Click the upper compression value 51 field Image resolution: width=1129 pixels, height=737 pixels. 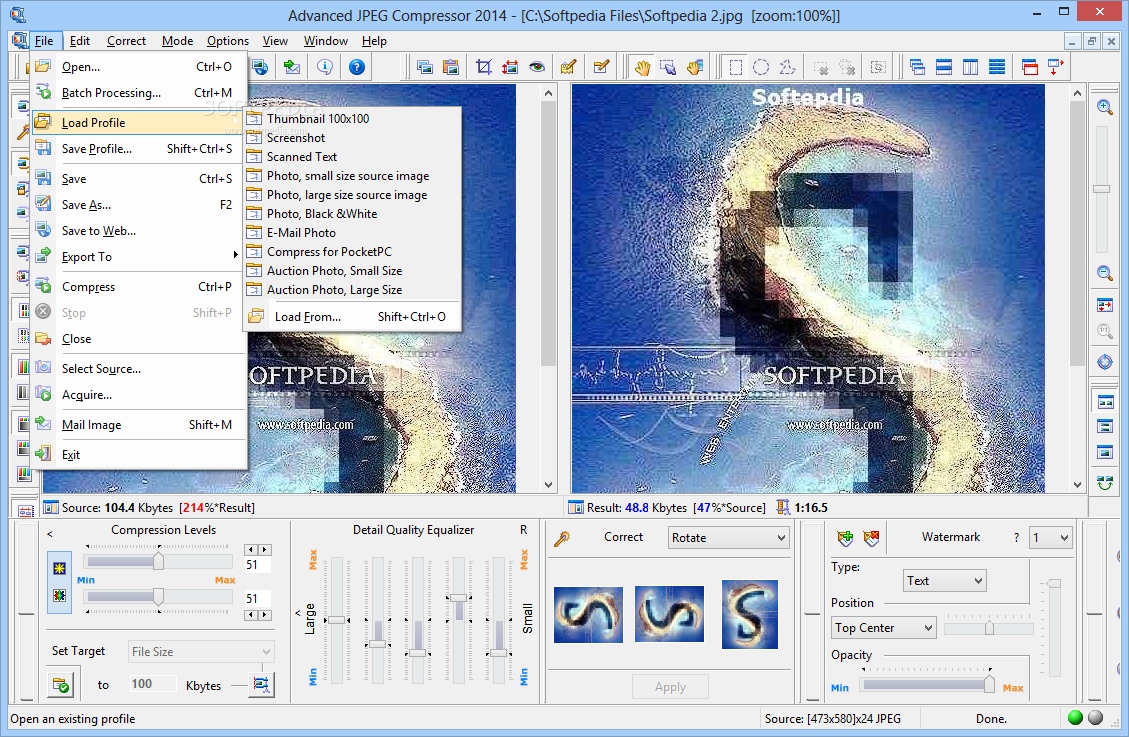257,565
